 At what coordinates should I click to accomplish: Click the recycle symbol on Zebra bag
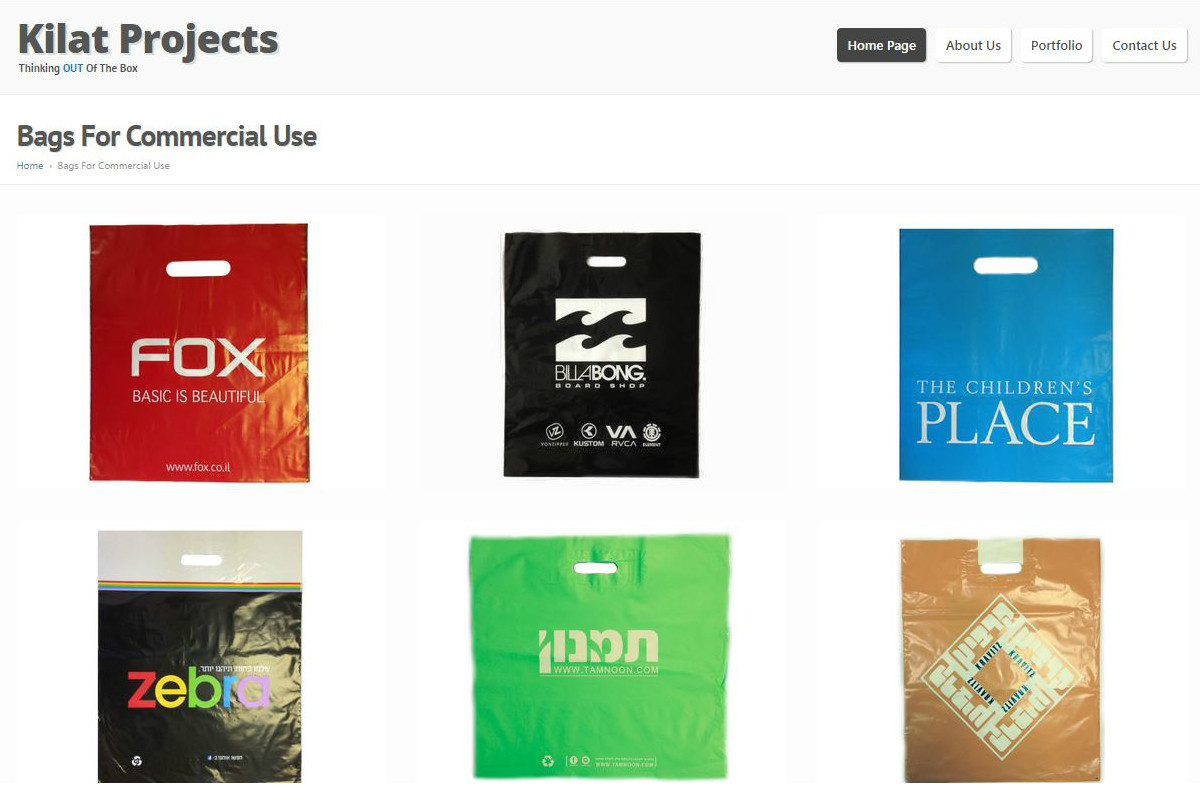[137, 760]
